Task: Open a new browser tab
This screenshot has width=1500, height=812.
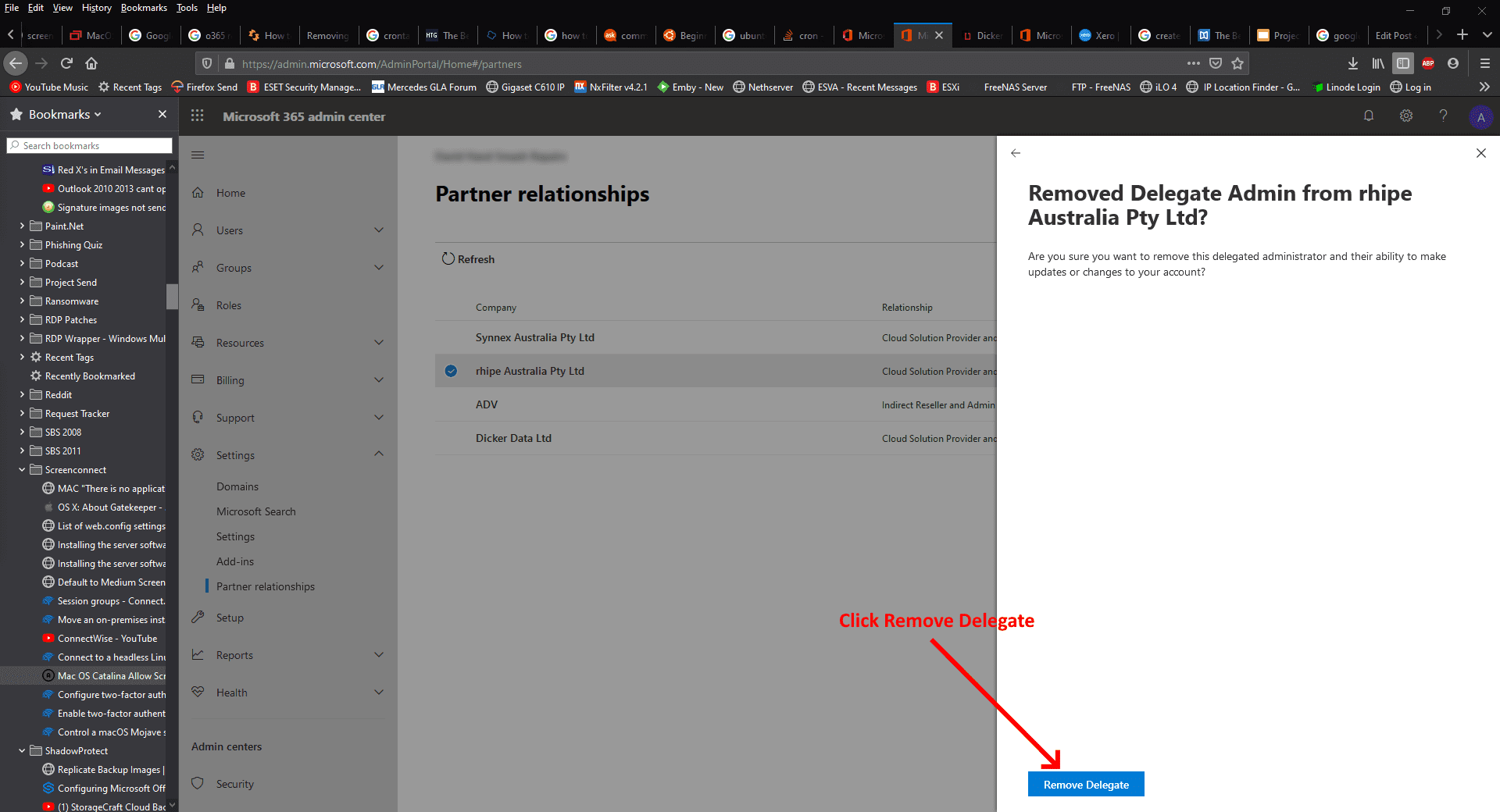Action: point(1462,35)
